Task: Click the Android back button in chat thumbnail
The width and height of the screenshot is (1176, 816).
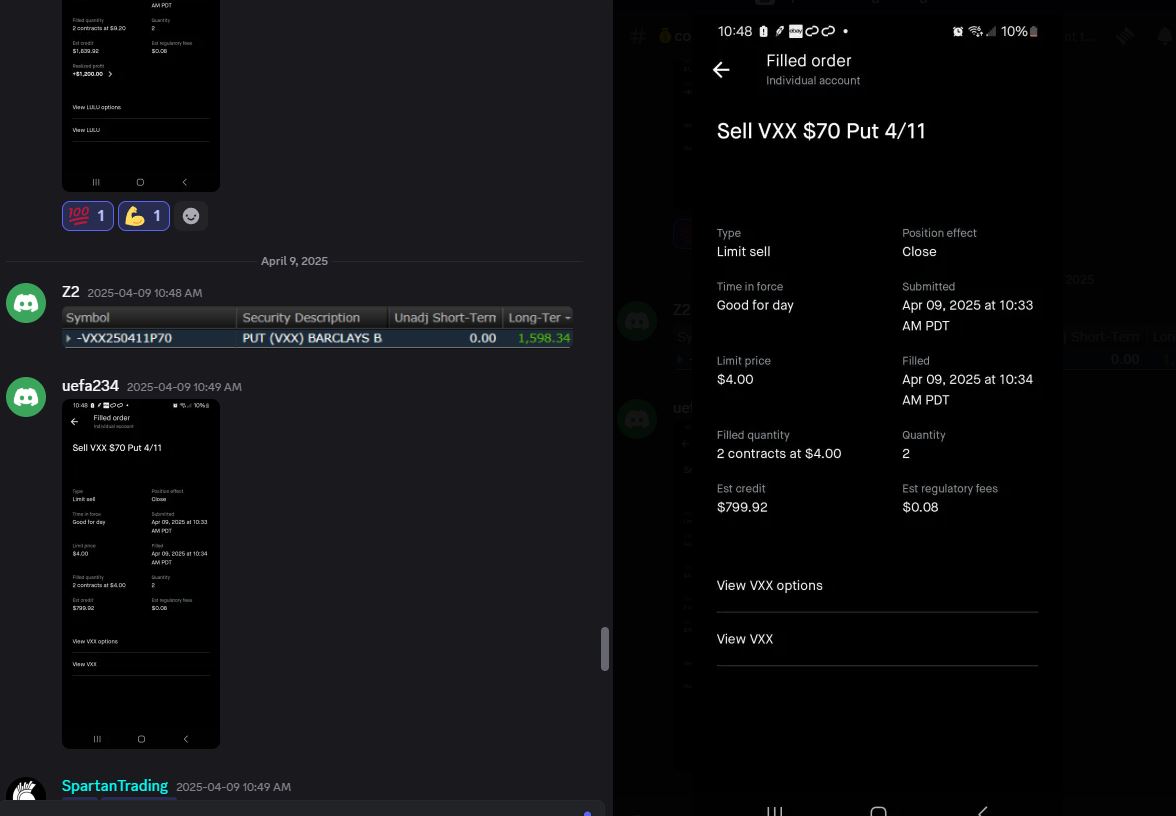Action: click(x=186, y=739)
